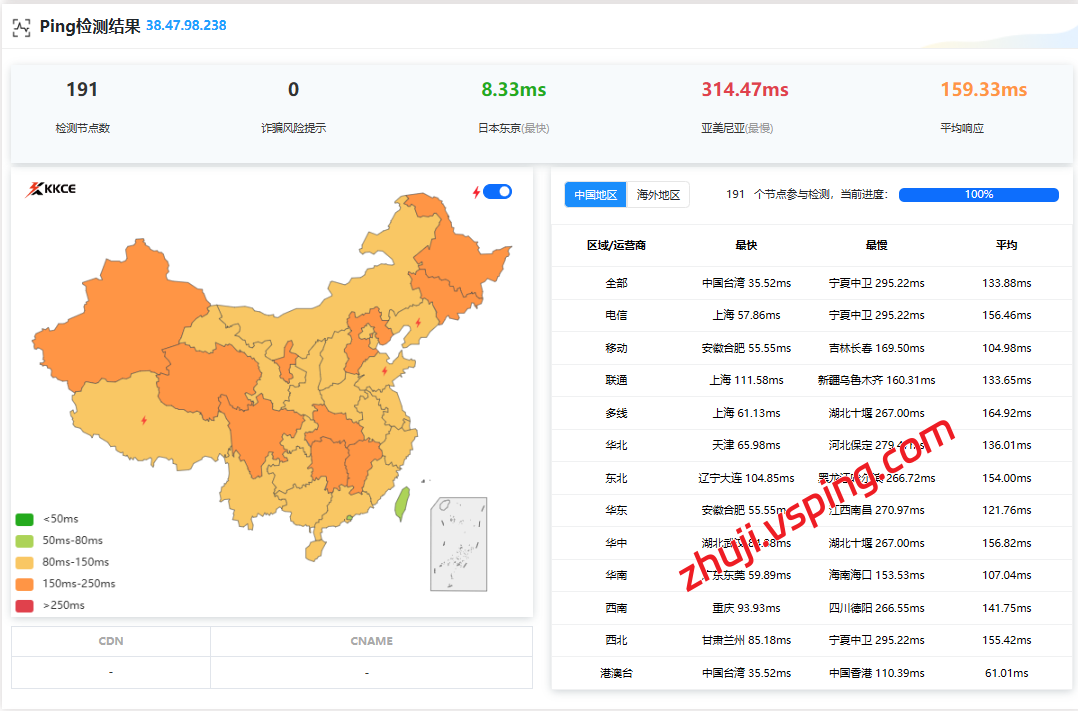Click the KKCE logo on the map
The height and width of the screenshot is (711, 1078).
click(51, 189)
